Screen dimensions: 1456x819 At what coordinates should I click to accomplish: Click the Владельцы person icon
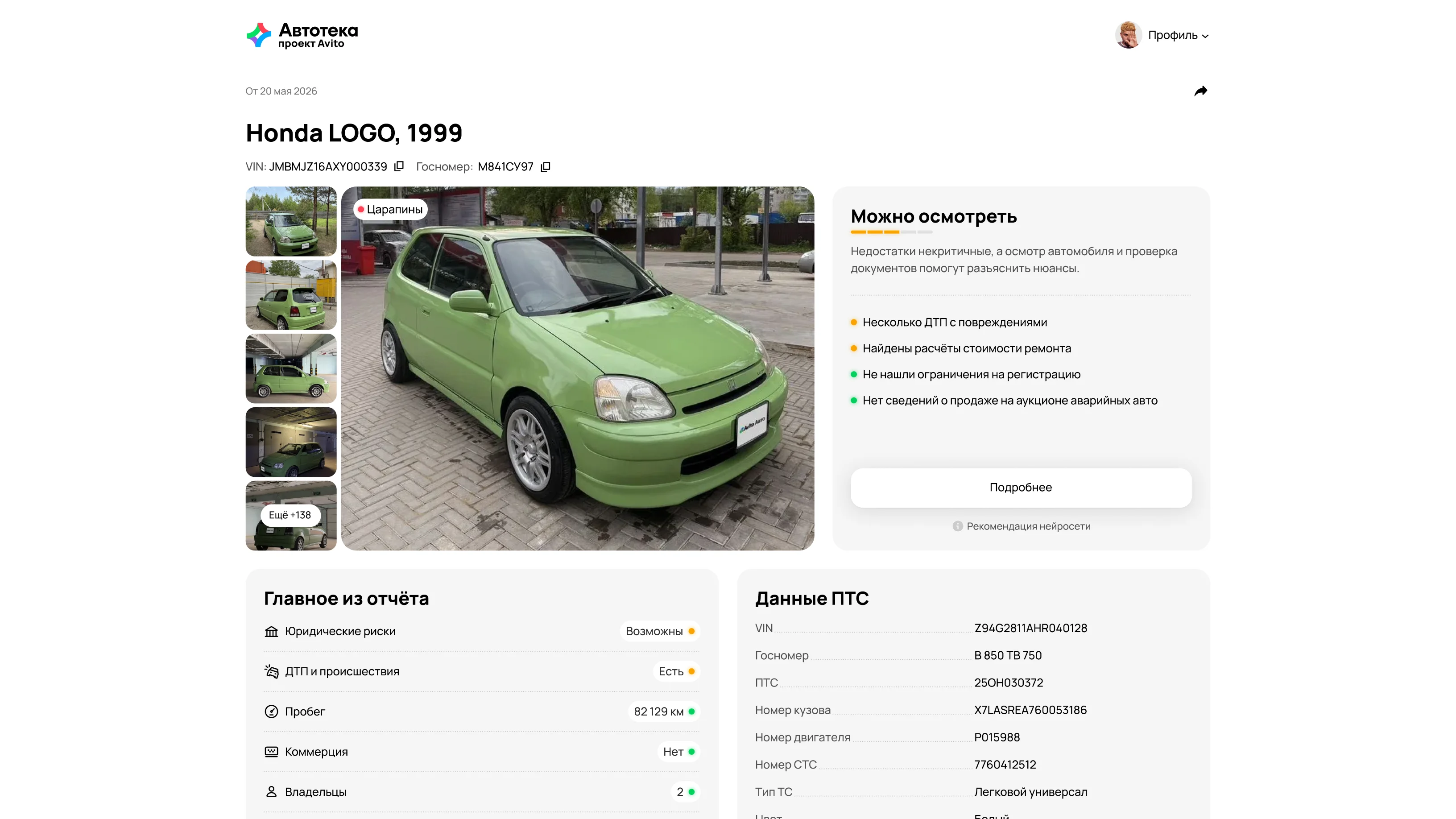pos(271,792)
